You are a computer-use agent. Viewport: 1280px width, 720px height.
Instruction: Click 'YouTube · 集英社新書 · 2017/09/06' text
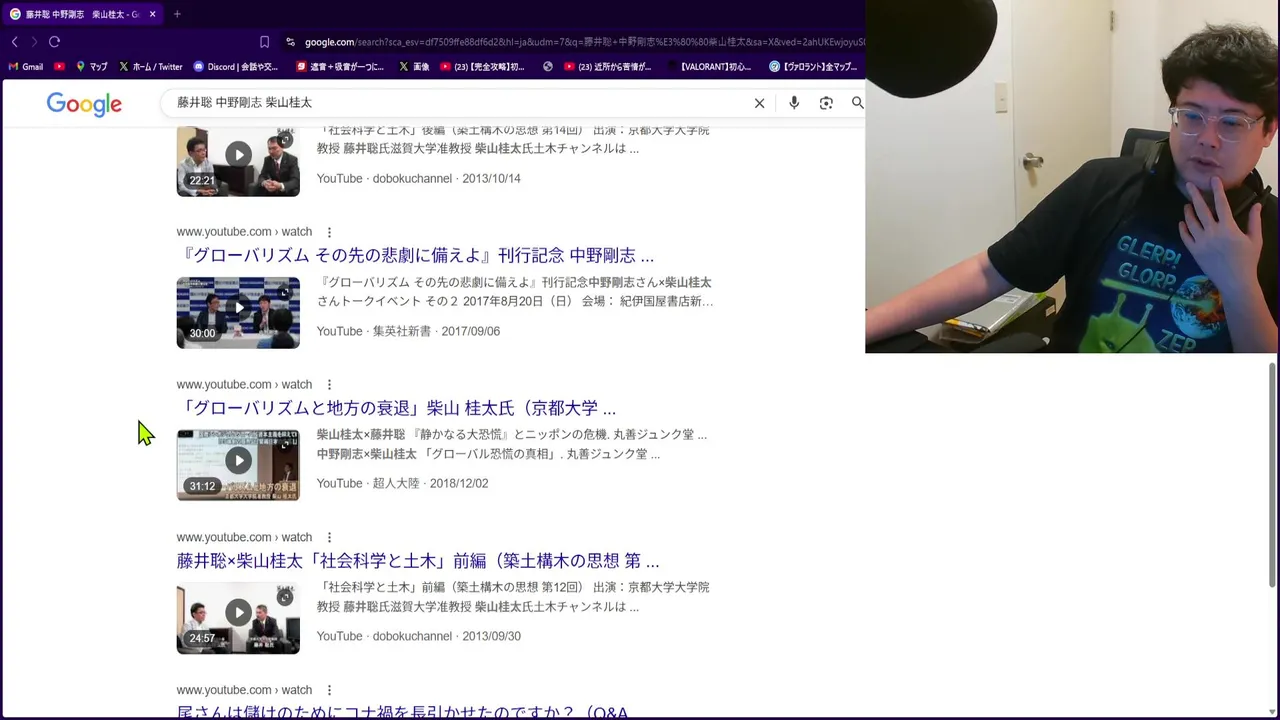(408, 331)
